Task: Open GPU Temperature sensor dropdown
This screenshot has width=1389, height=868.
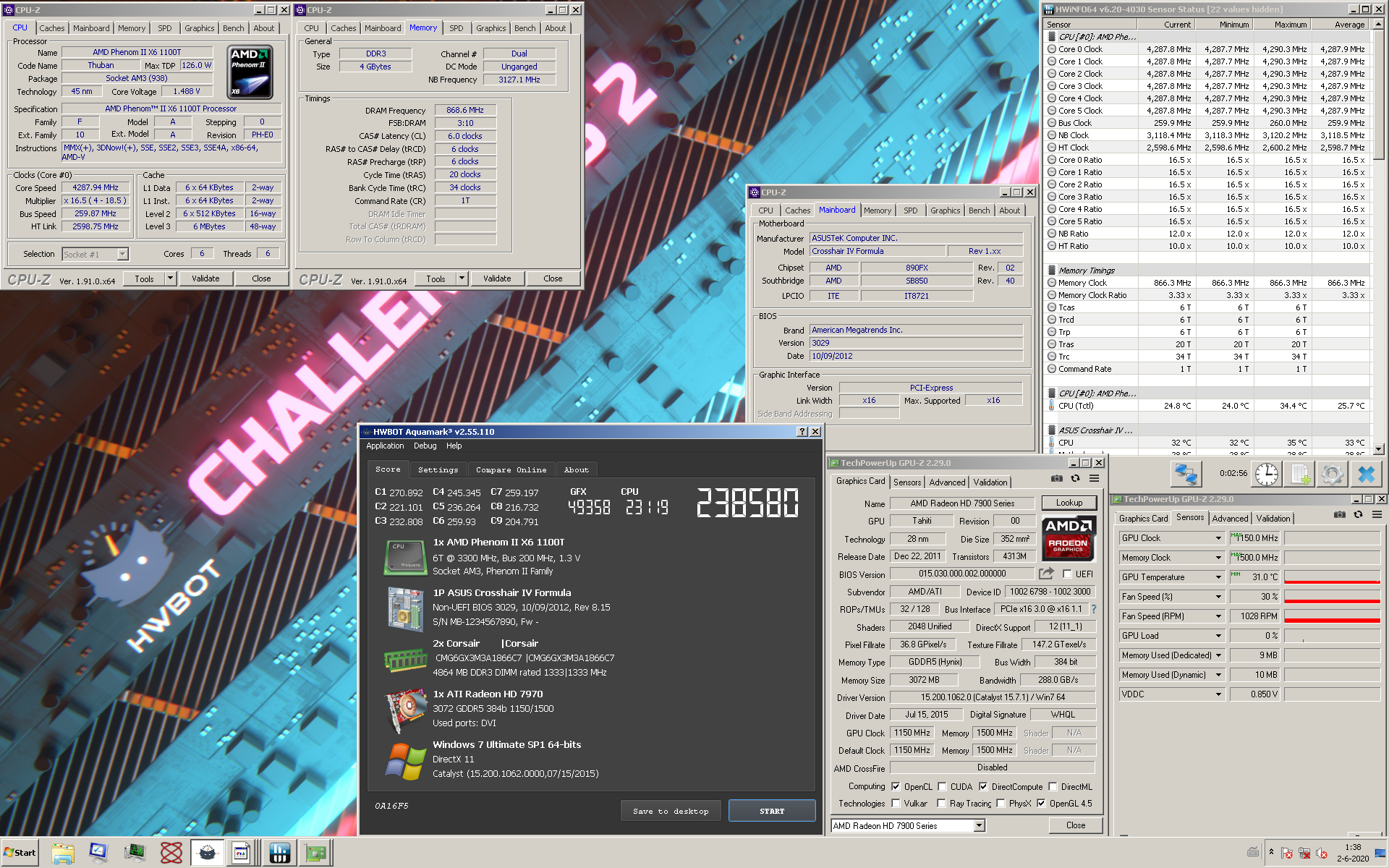Action: (1218, 577)
